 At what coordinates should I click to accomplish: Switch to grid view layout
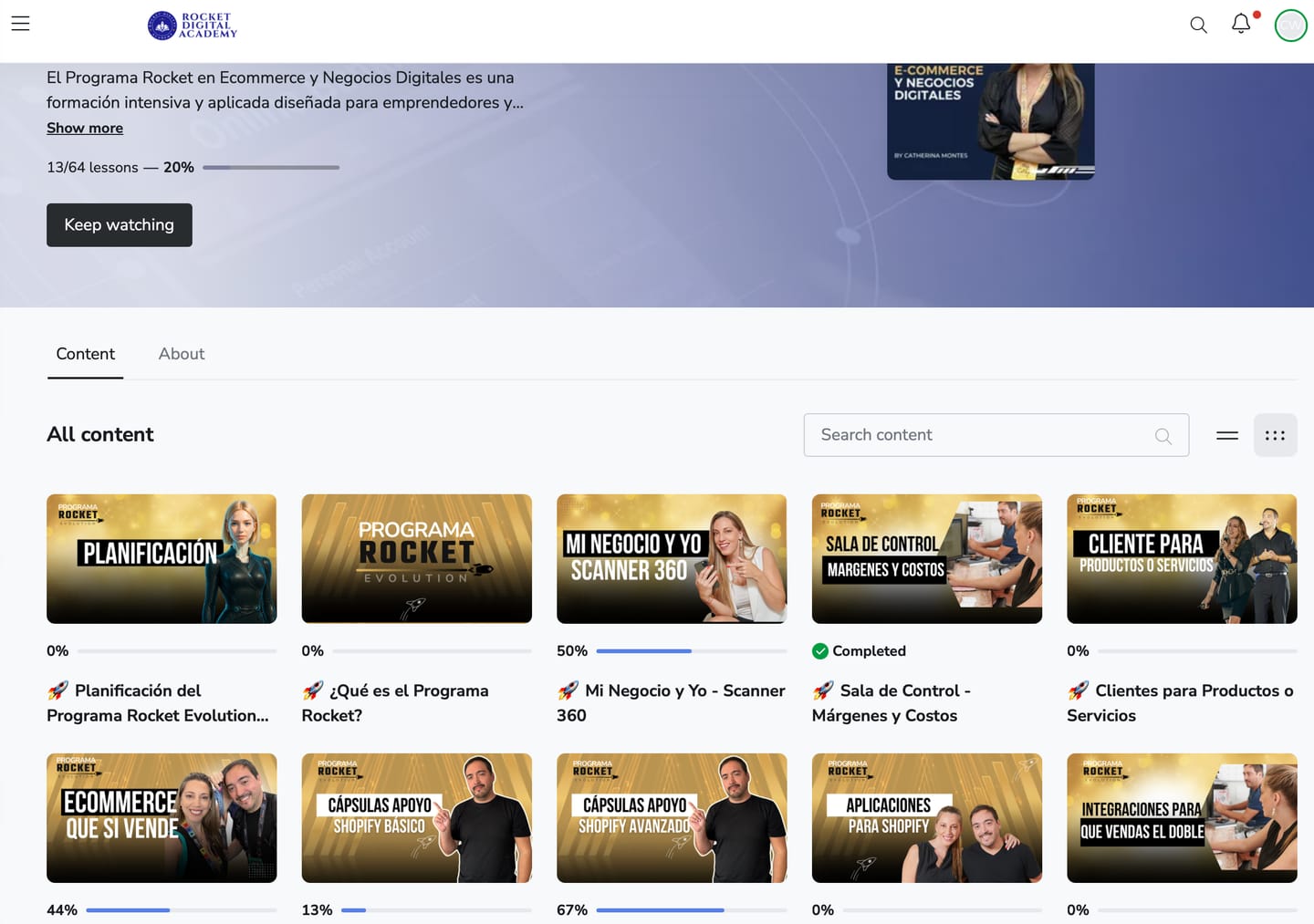pyautogui.click(x=1276, y=435)
